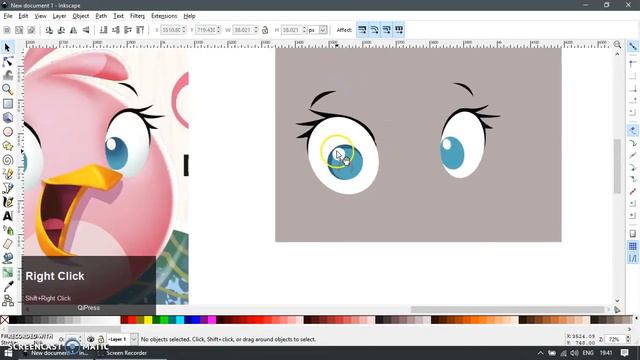
Task: Select the Bezier pen tool
Action: (7, 188)
